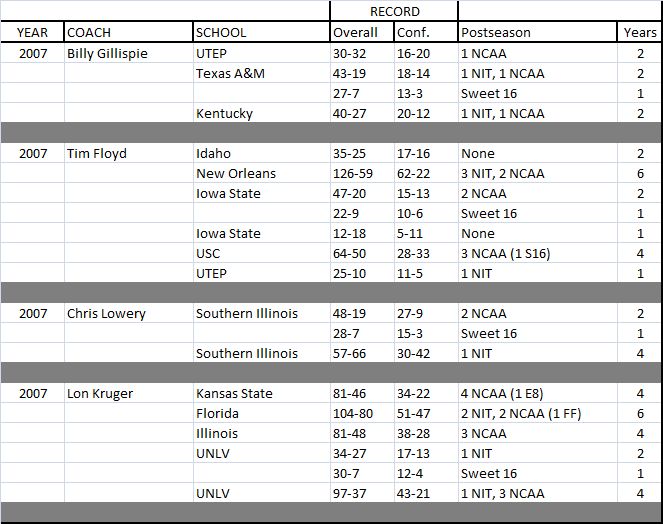
Task: Select the Tim Floyd coach cell
Action: tap(128, 153)
